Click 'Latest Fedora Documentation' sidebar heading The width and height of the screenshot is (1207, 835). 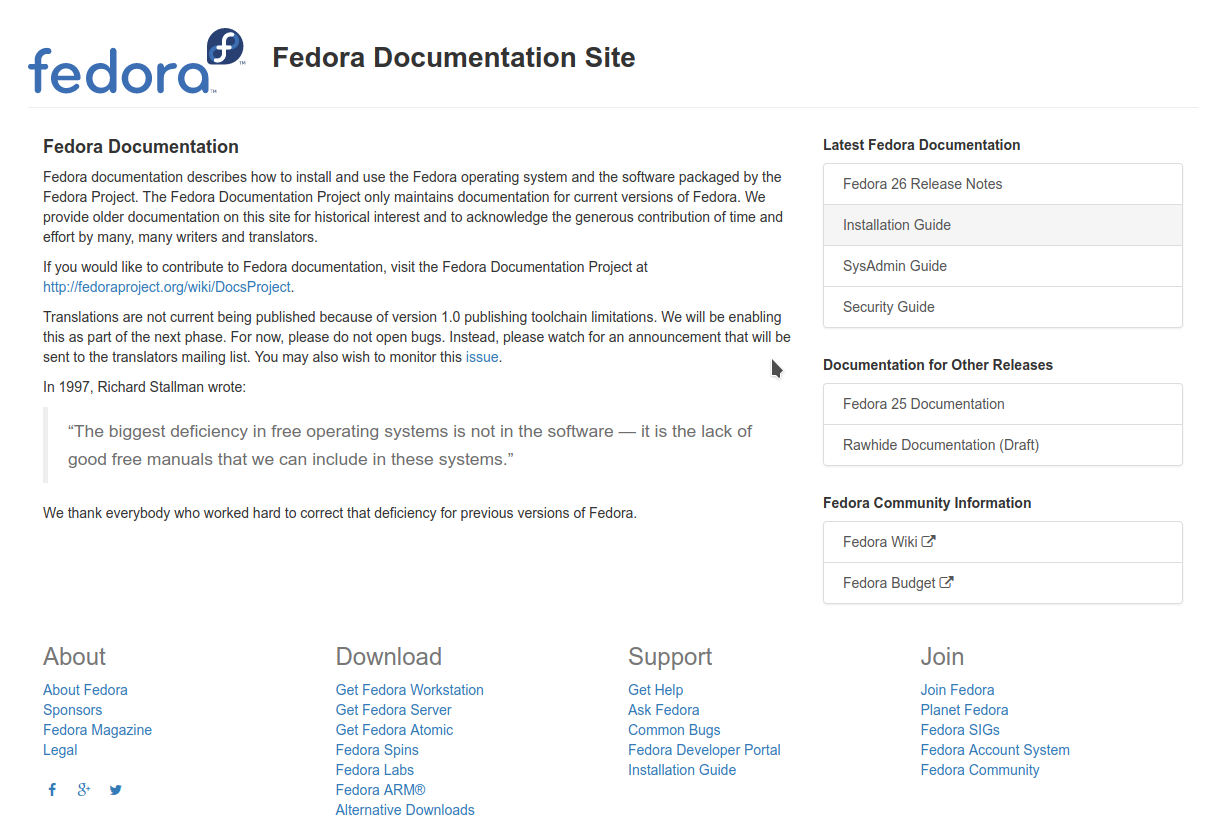click(x=921, y=145)
